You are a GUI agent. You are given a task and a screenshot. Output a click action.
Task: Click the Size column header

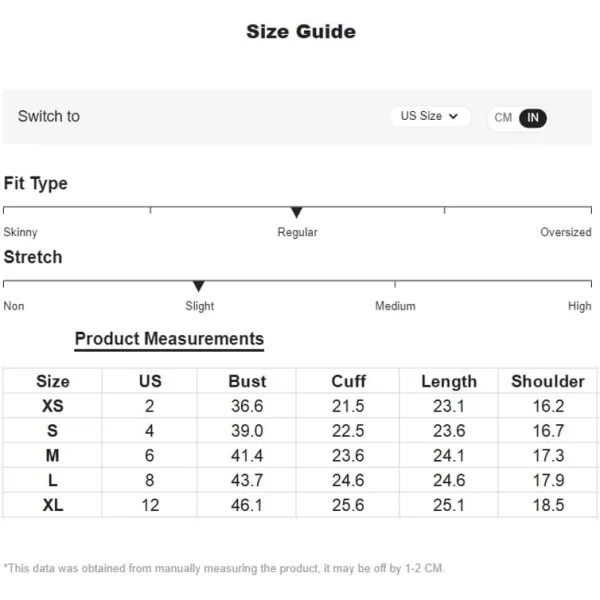53,381
